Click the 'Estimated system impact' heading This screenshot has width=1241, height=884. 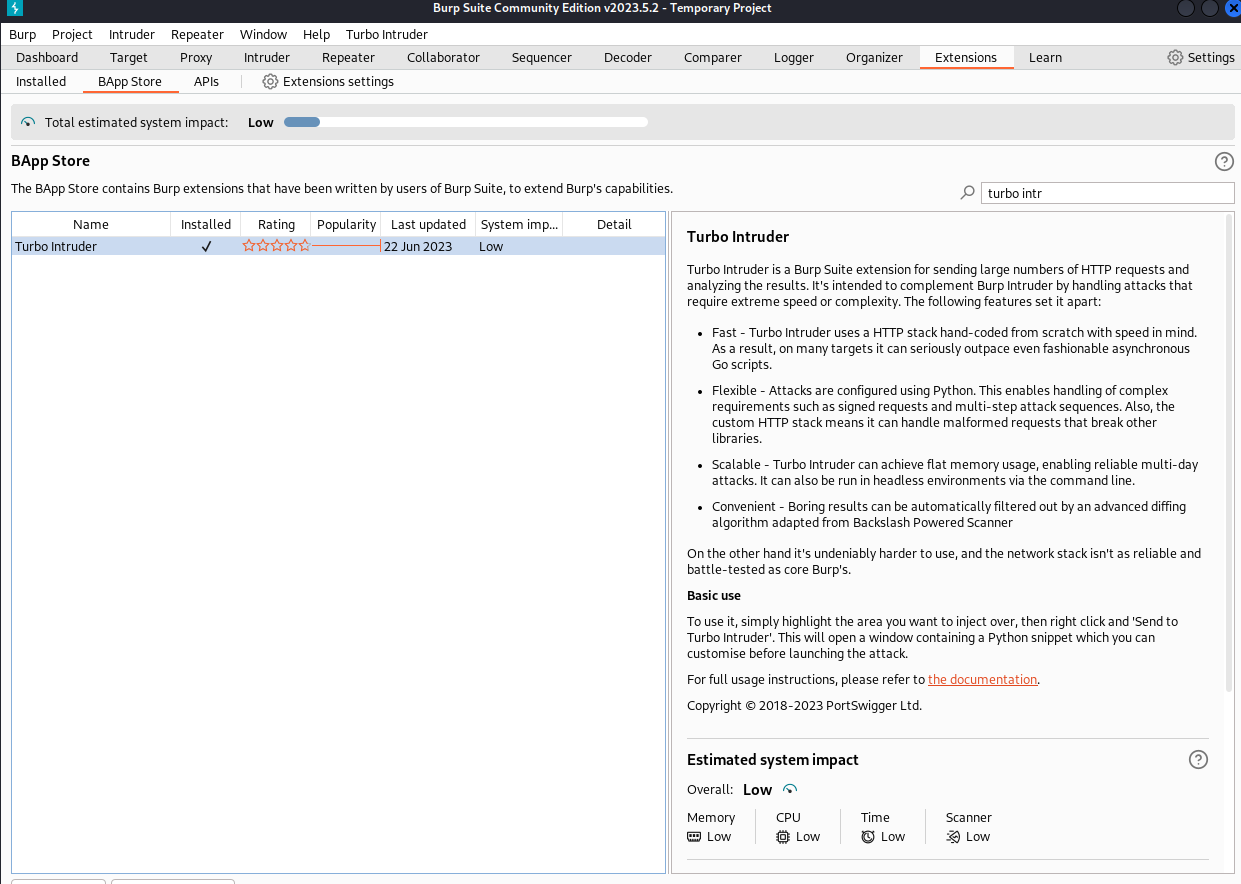[x=773, y=760]
